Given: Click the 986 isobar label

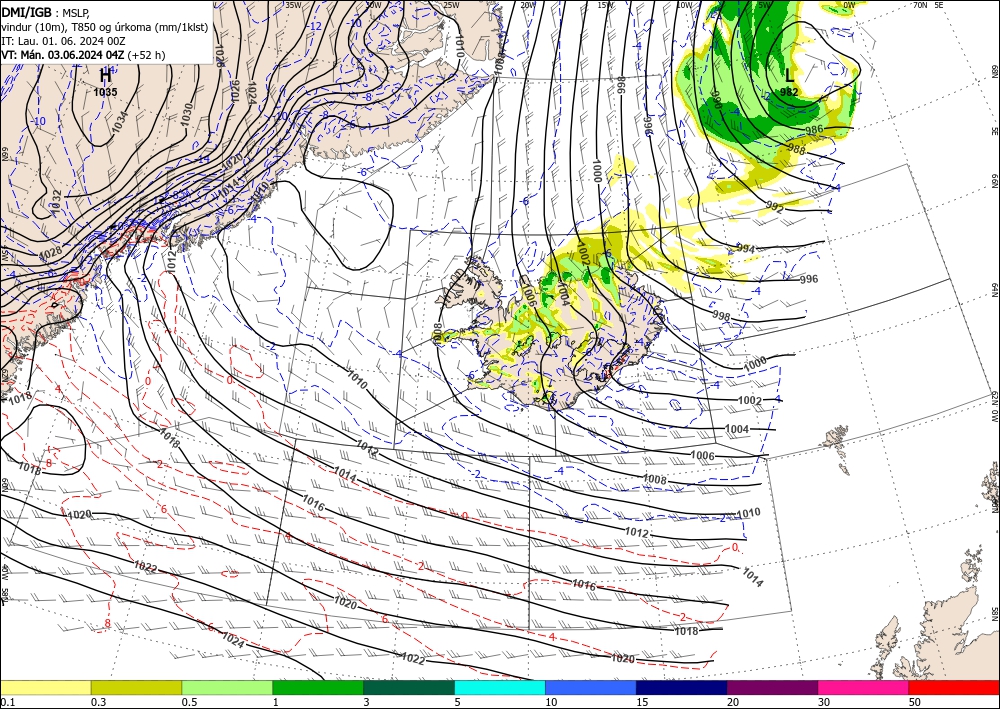Looking at the screenshot, I should point(814,130).
